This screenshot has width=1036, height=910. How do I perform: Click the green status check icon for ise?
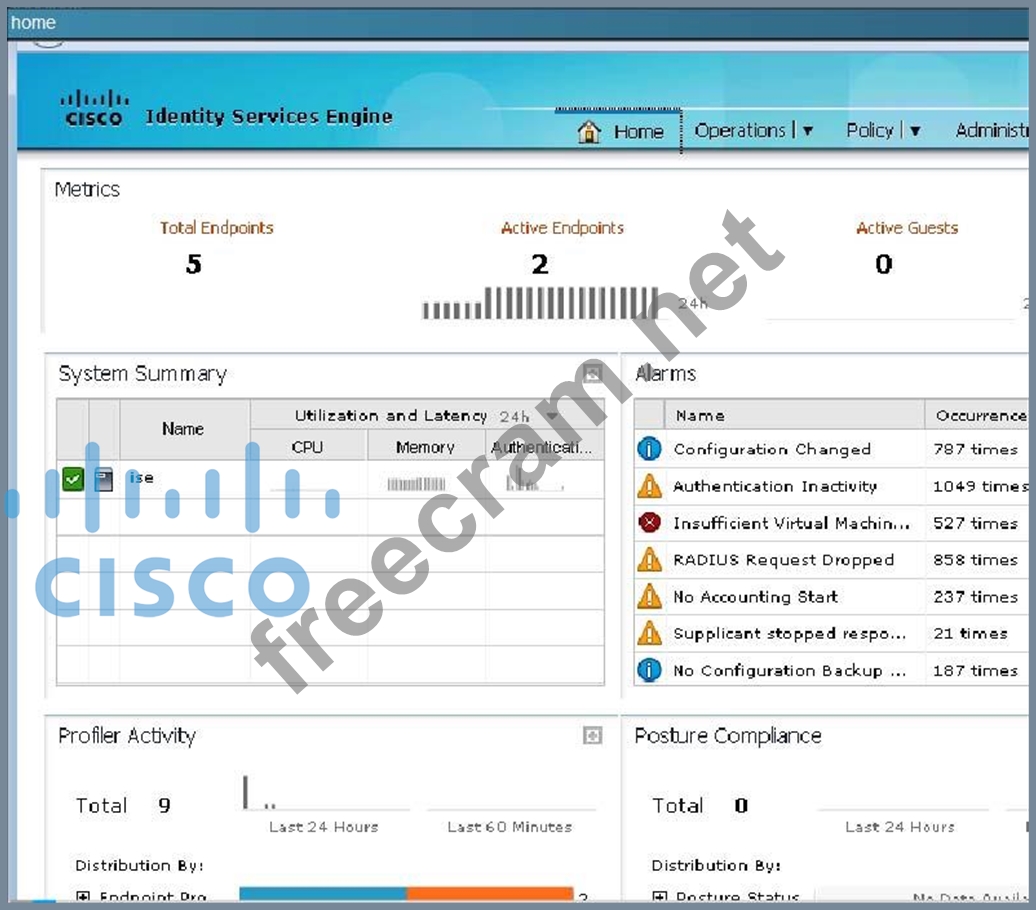[x=72, y=480]
